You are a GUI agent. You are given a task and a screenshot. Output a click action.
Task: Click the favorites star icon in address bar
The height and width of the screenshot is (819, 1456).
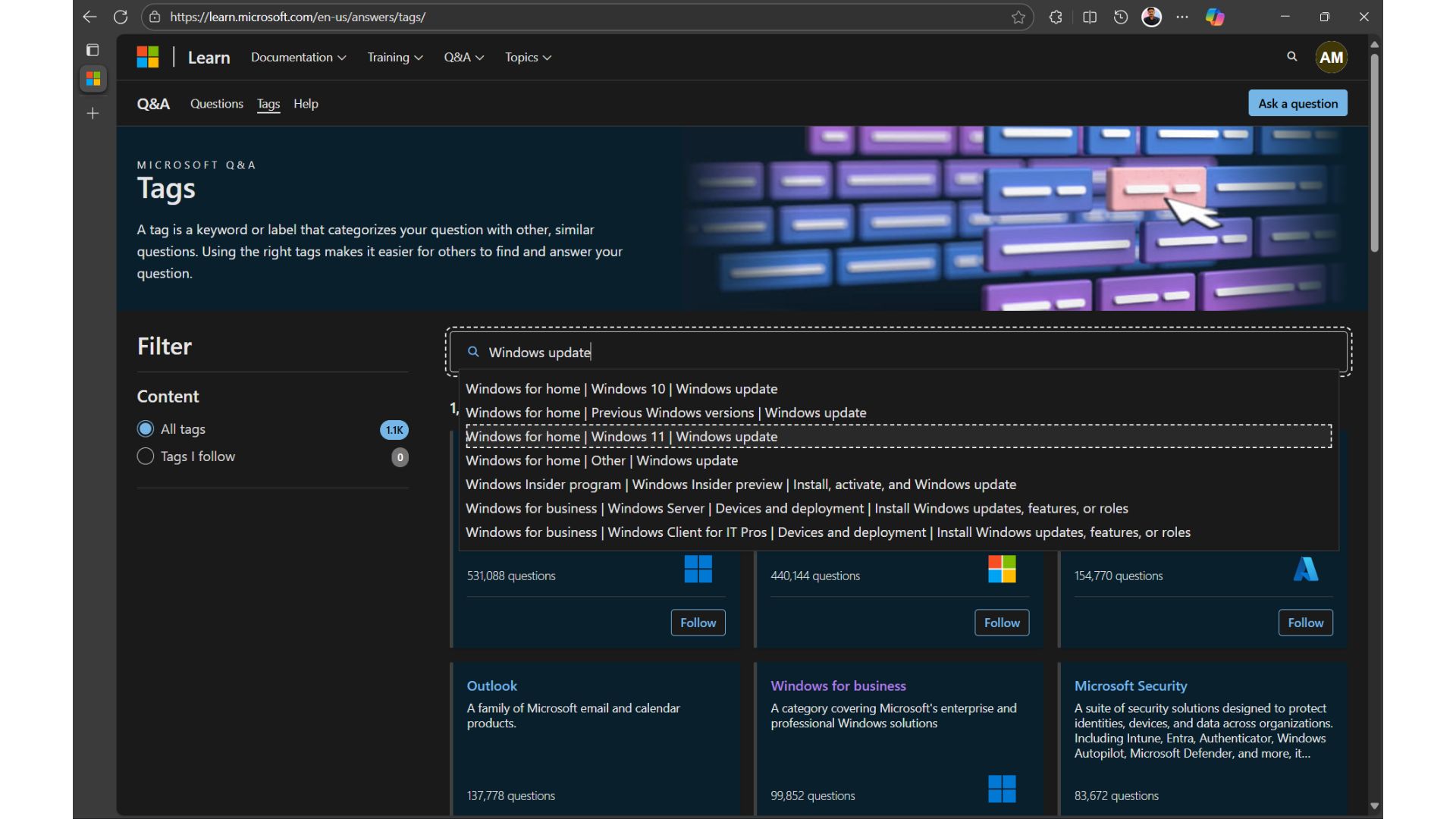tap(1018, 17)
